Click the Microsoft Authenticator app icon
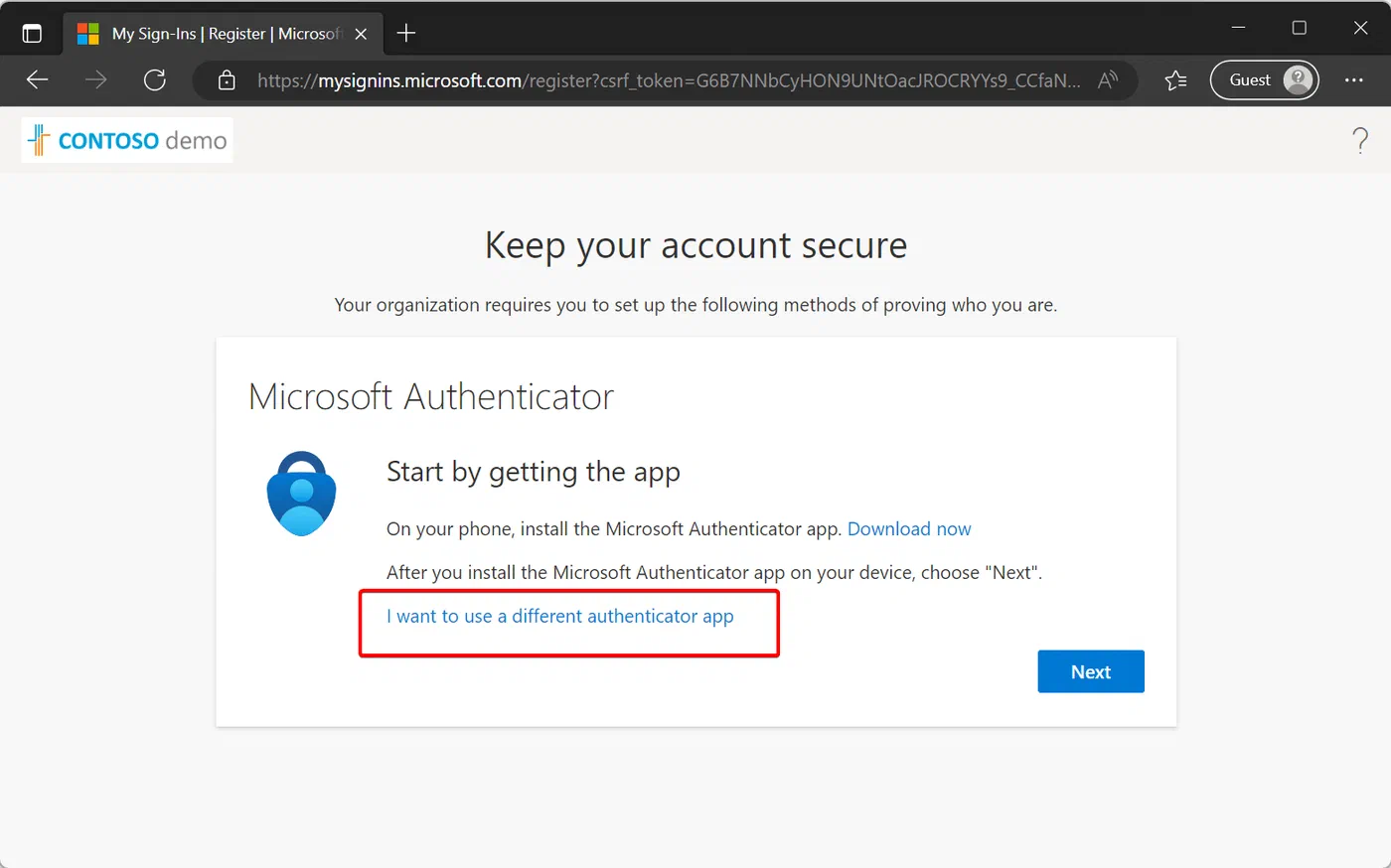The image size is (1391, 868). [x=302, y=494]
